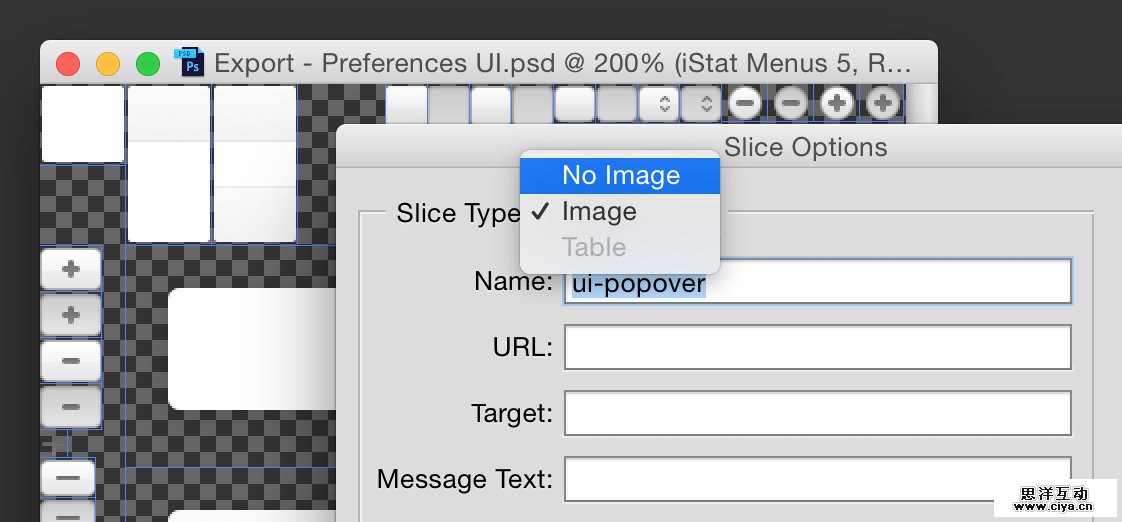Focus the Target text field

point(817,413)
